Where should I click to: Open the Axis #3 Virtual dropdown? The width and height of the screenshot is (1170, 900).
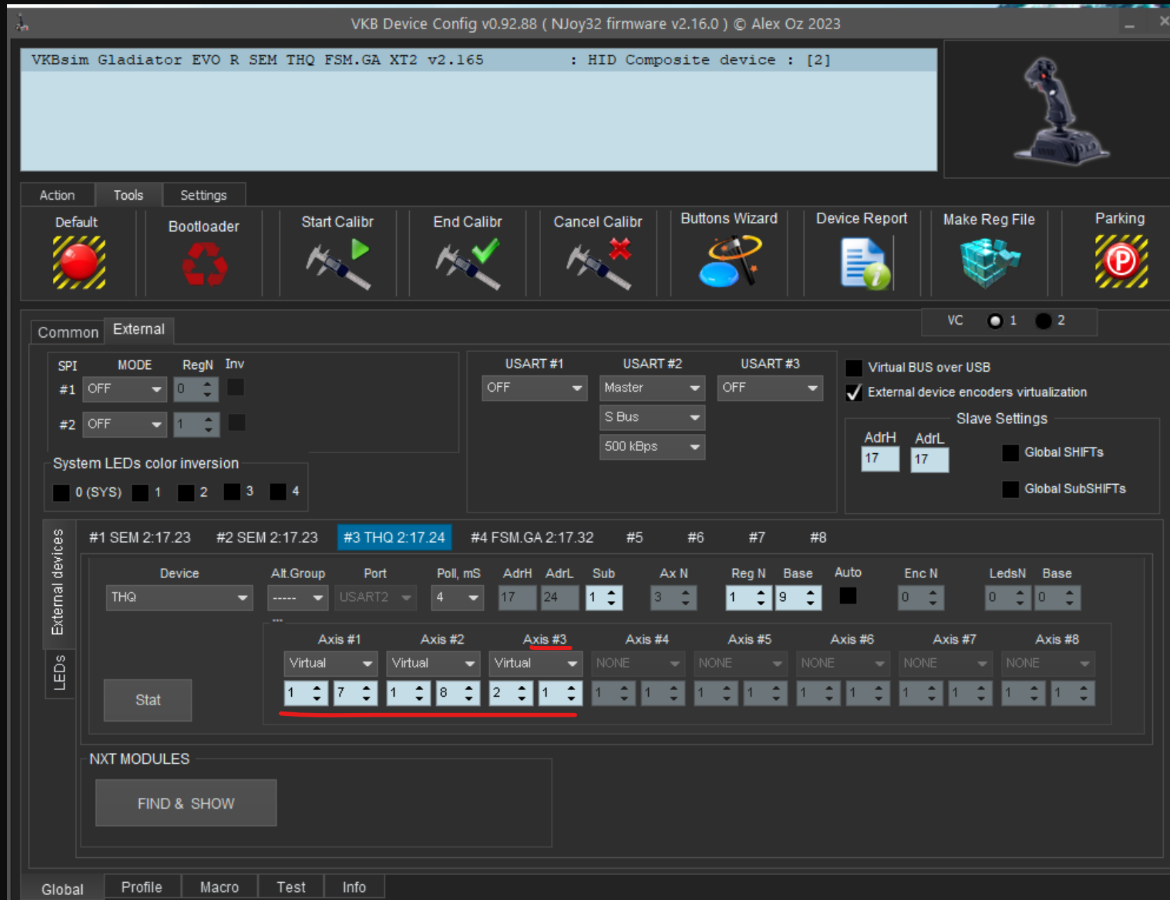[535, 663]
